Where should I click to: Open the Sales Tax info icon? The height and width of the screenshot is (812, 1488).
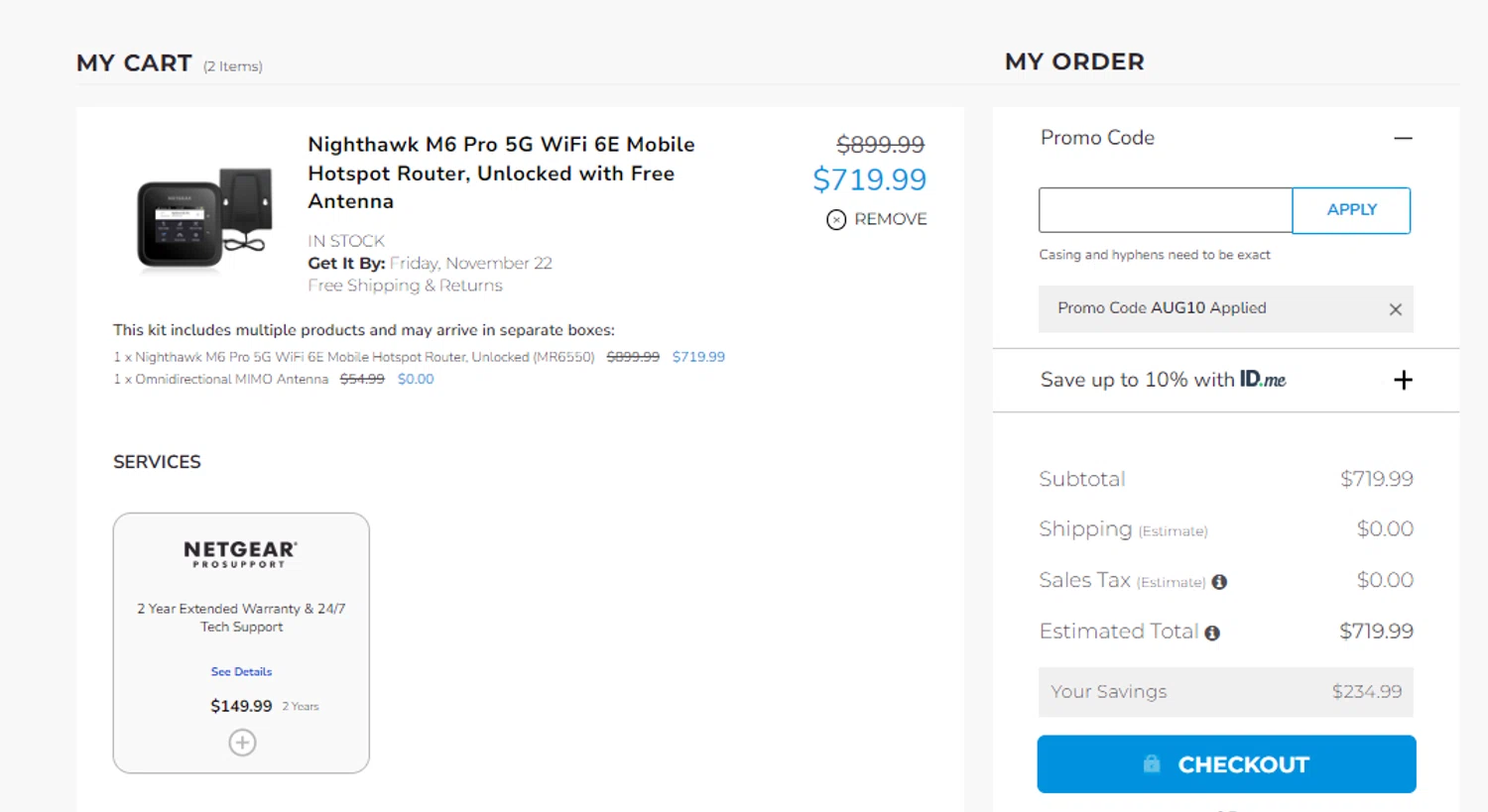1219,582
